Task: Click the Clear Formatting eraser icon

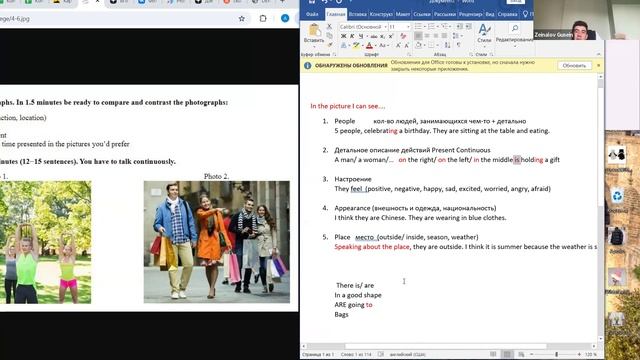Action: point(403,36)
